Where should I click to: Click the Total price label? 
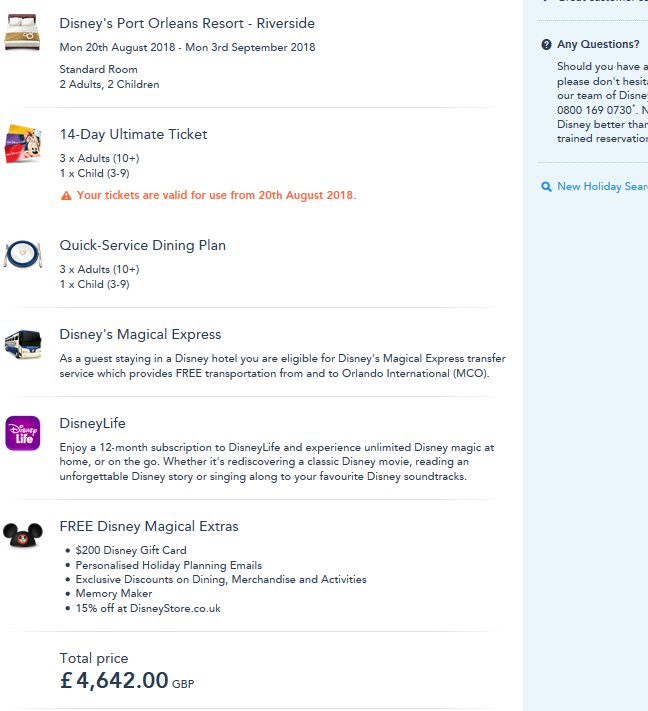(x=94, y=658)
